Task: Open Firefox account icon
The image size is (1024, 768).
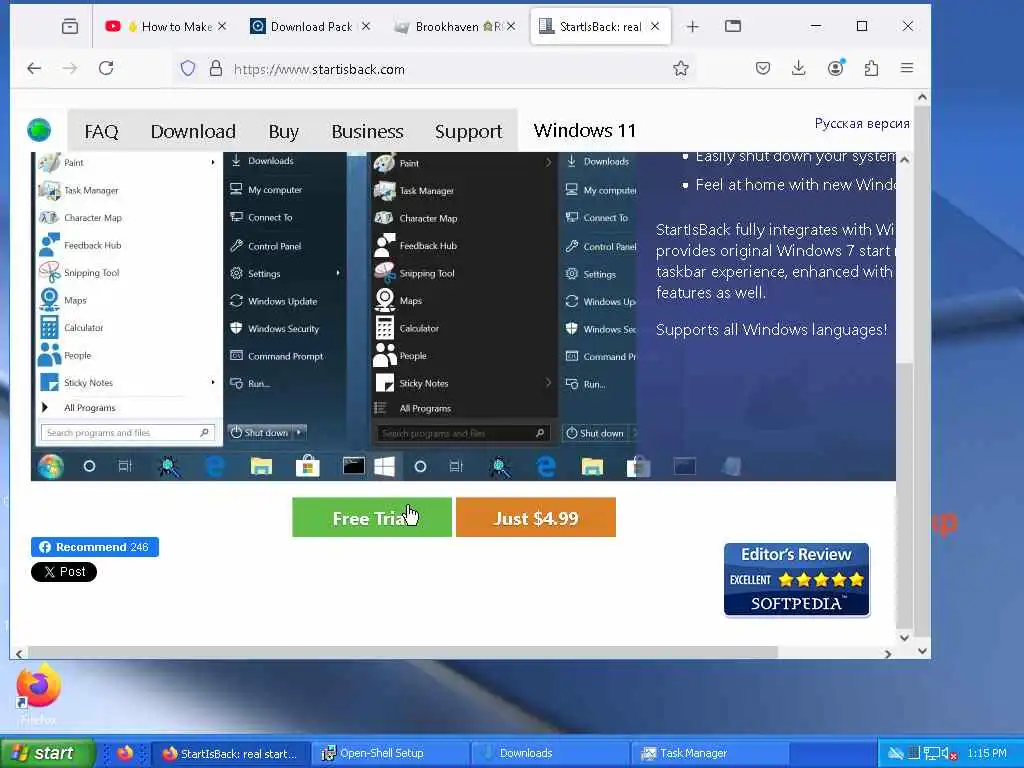Action: point(835,68)
